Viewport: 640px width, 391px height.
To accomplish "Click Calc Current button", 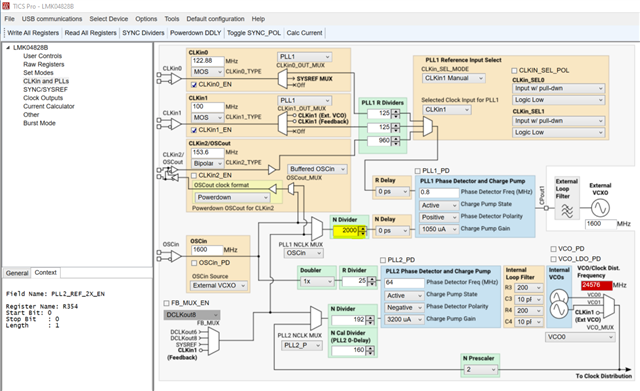I will (x=304, y=33).
